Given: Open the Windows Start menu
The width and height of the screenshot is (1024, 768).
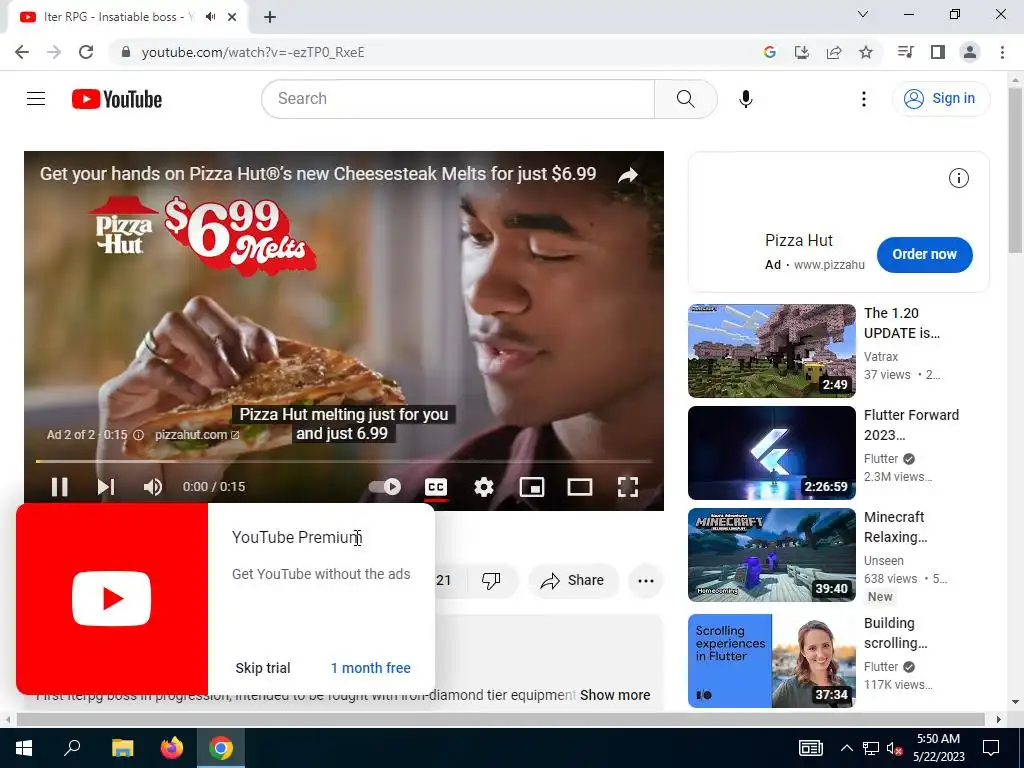Looking at the screenshot, I should (x=24, y=748).
